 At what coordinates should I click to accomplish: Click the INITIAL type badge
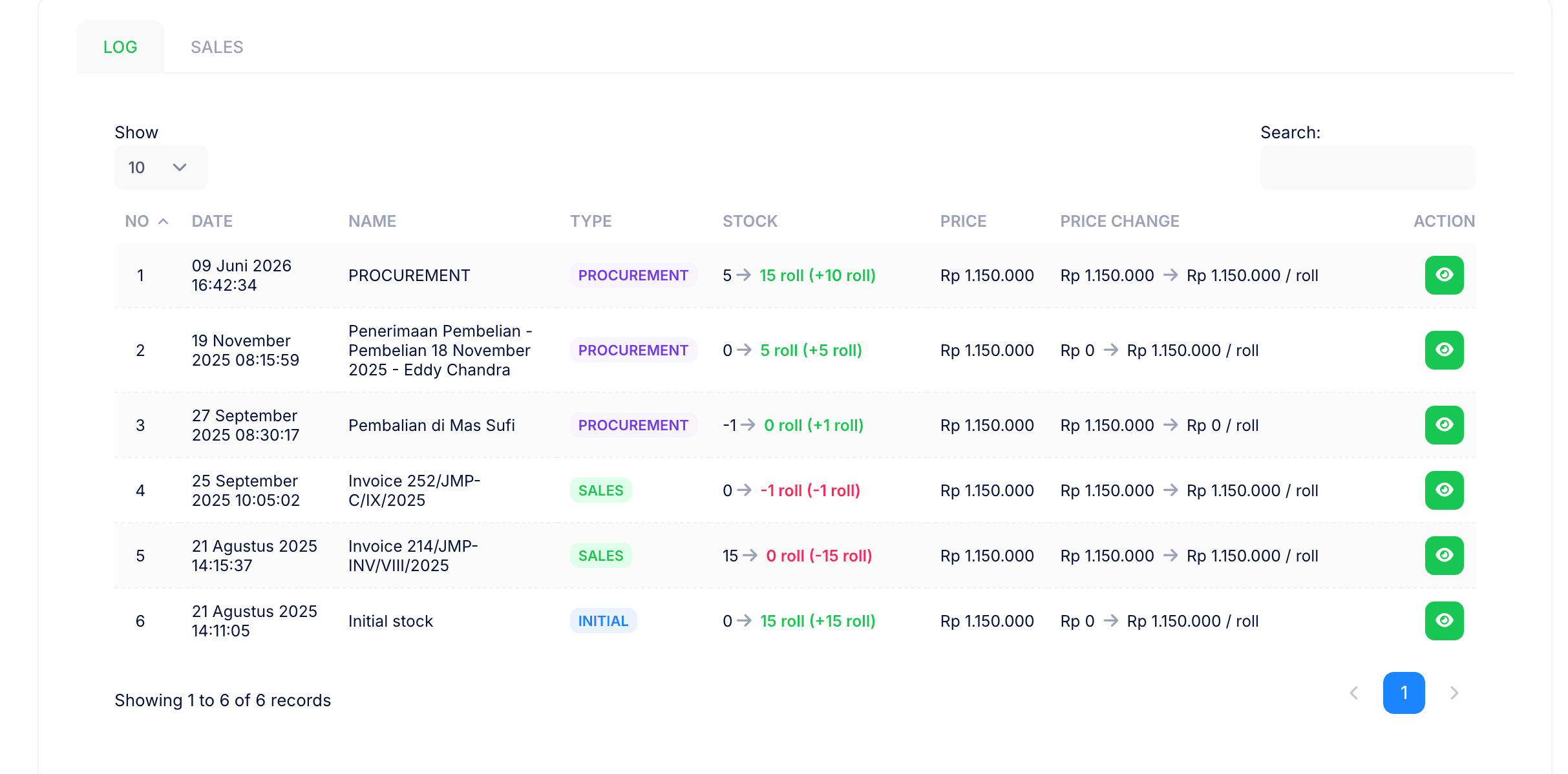click(x=603, y=621)
